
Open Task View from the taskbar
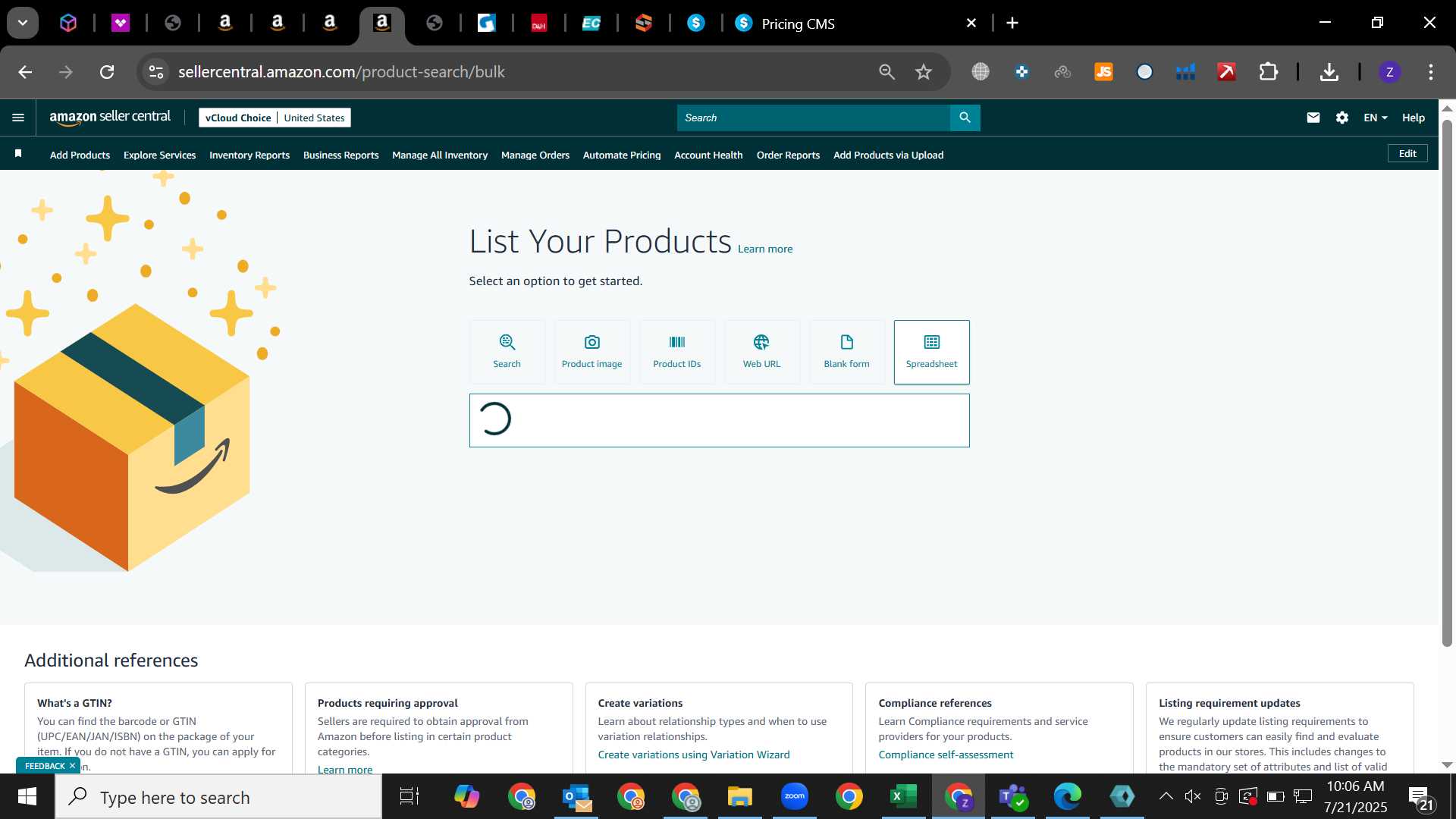tap(409, 796)
